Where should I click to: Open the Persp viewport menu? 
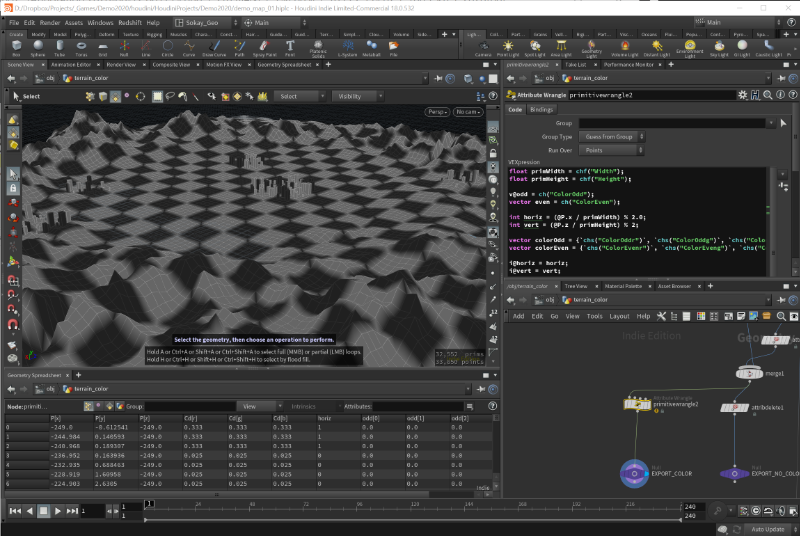click(x=436, y=112)
